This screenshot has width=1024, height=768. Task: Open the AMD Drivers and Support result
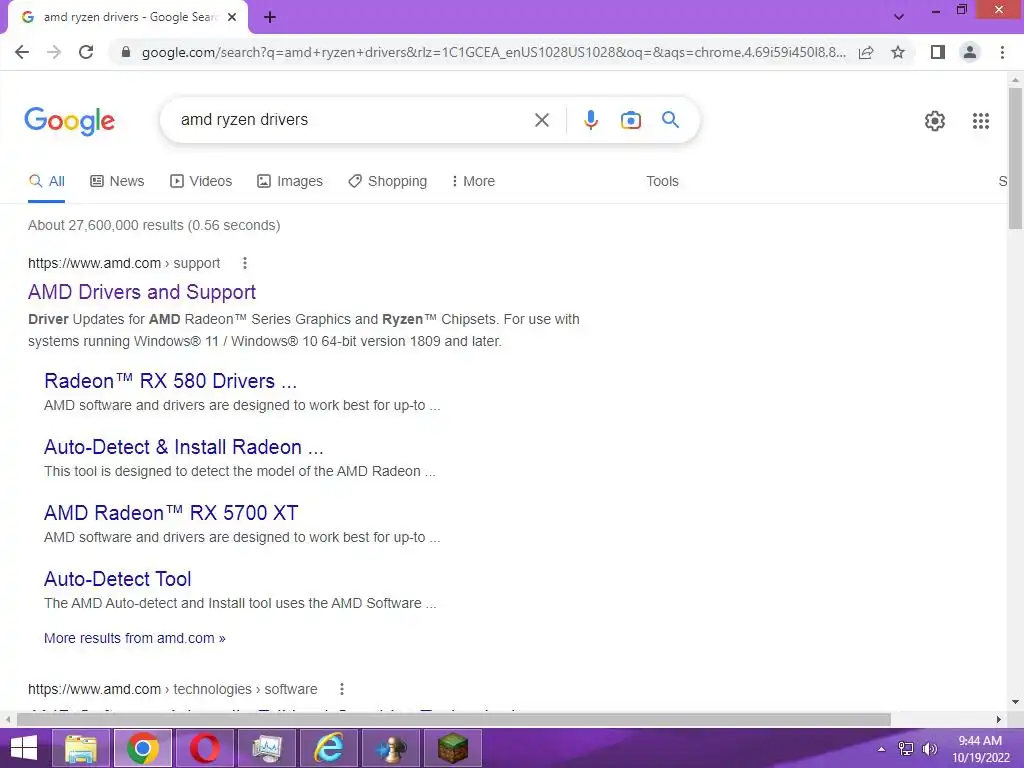(x=142, y=292)
